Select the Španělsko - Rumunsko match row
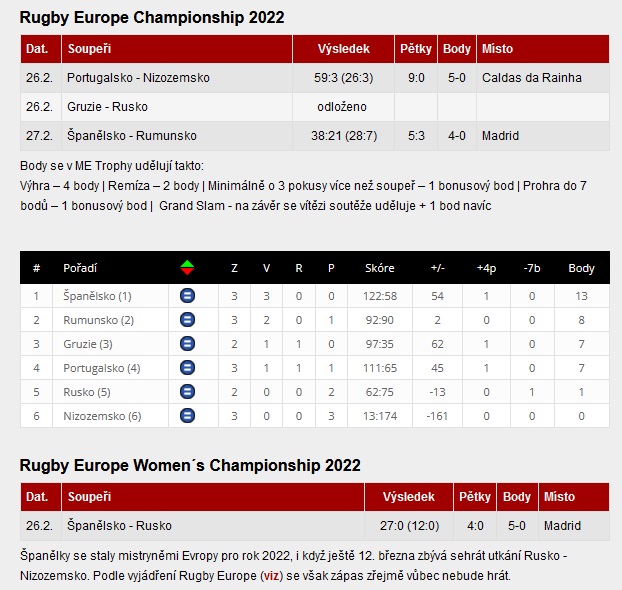This screenshot has height=590, width=622. click(x=131, y=136)
